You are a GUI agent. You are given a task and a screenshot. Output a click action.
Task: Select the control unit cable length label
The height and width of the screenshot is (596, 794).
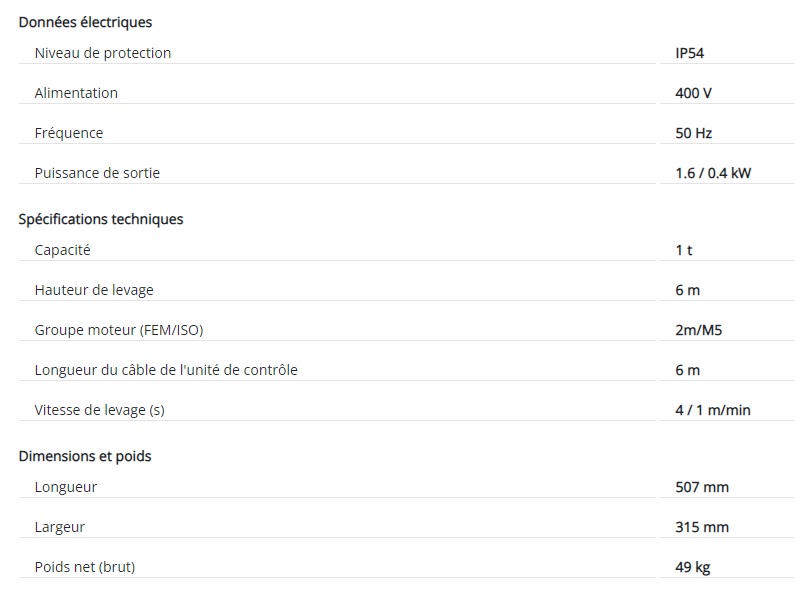coord(166,370)
